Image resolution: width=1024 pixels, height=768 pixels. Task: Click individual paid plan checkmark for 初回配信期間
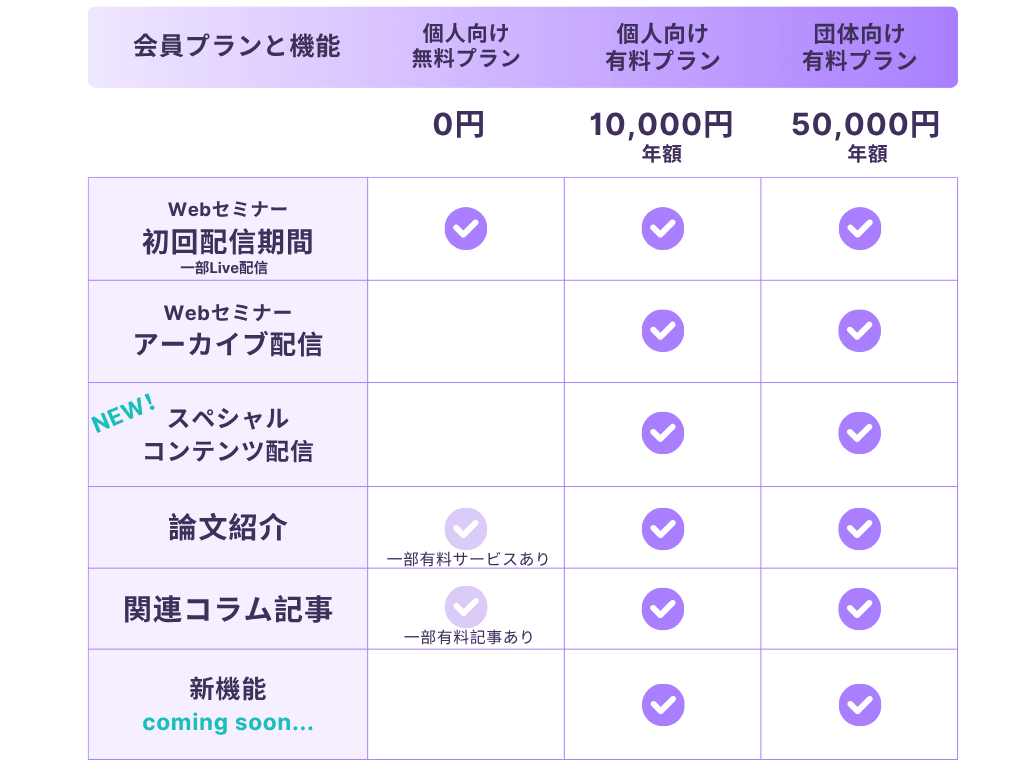point(662,229)
